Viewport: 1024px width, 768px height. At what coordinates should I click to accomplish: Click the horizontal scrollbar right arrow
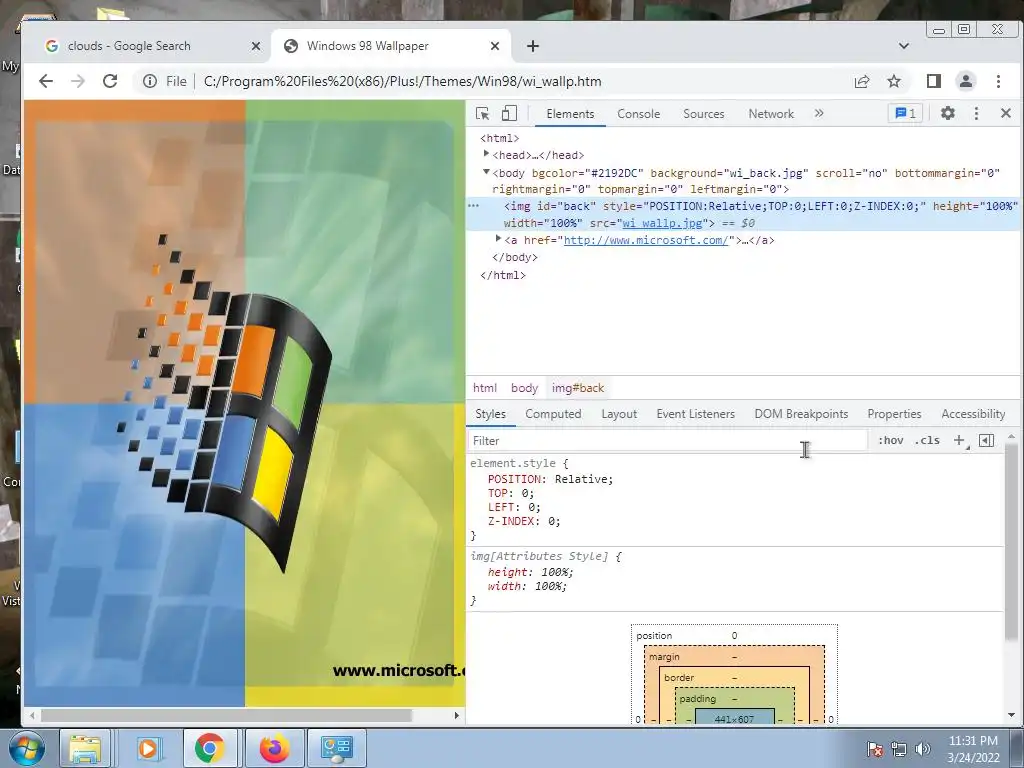pos(456,716)
